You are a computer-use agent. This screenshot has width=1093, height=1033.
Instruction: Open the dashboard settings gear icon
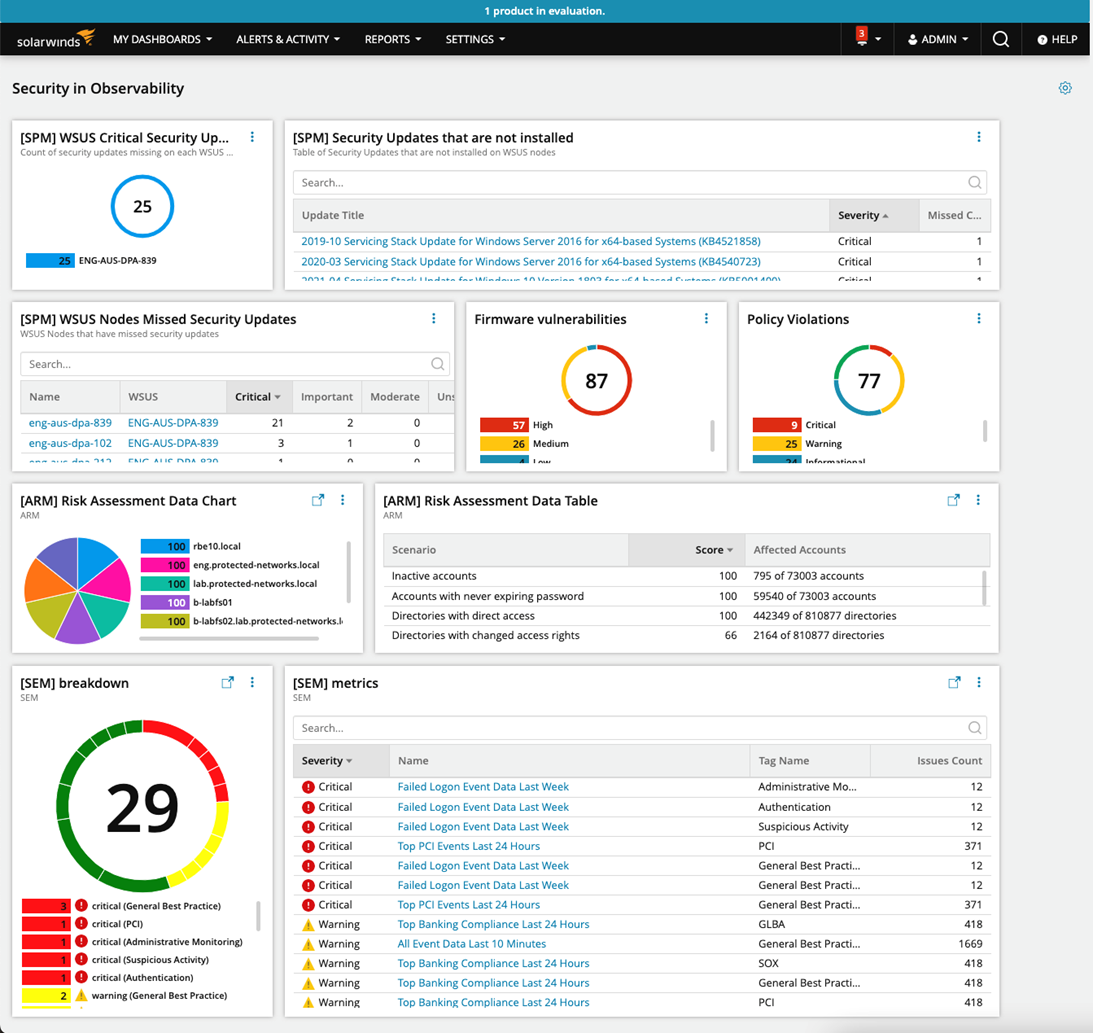coord(1064,88)
